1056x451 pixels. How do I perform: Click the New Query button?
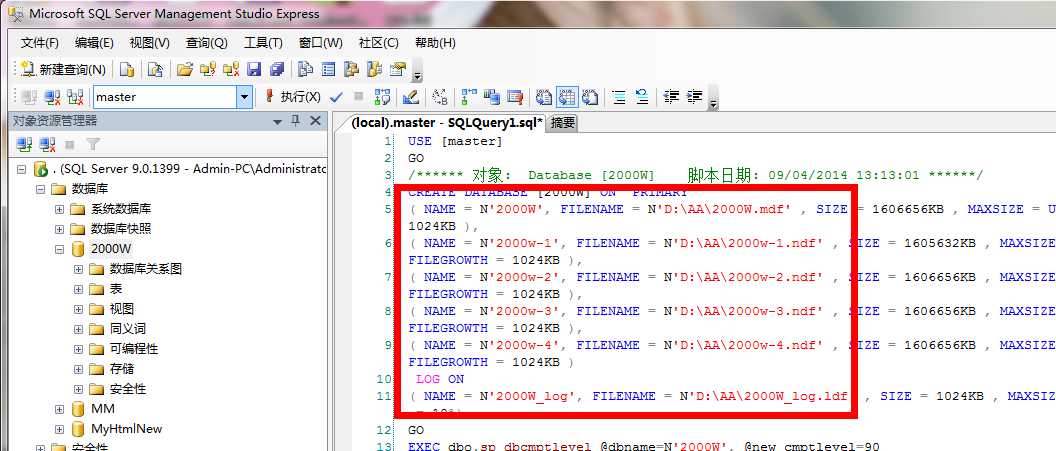click(62, 69)
